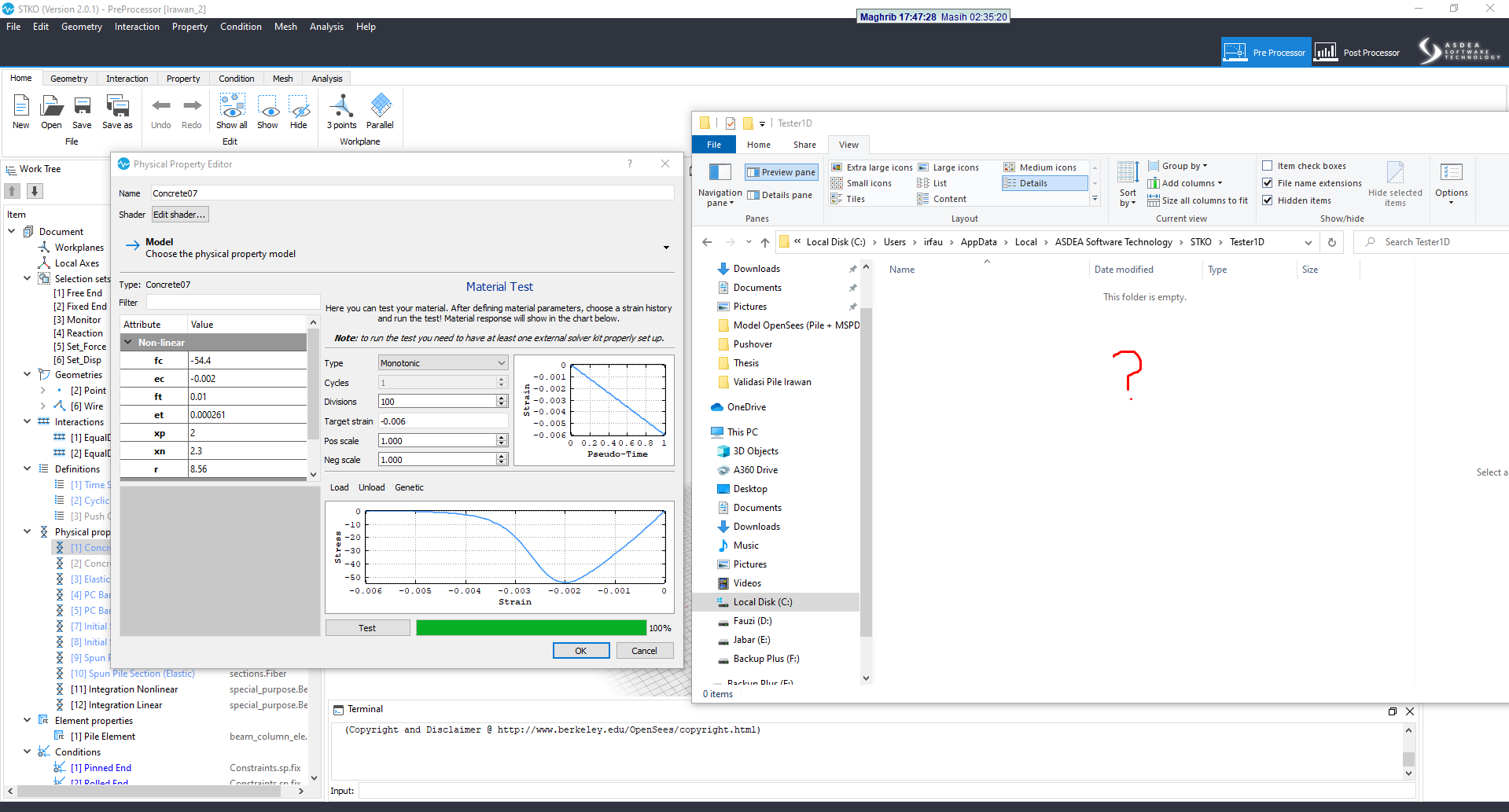Collapse the Selection sets tree node

click(28, 278)
